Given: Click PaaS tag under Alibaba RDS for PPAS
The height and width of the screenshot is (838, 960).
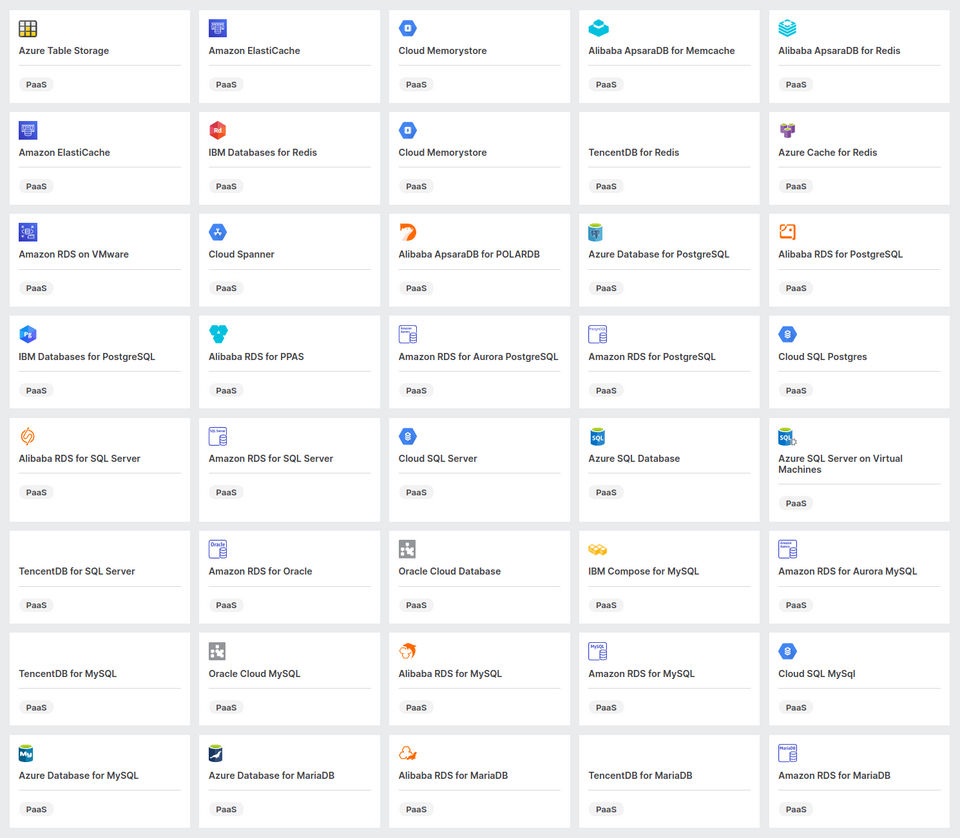Looking at the screenshot, I should 226,391.
